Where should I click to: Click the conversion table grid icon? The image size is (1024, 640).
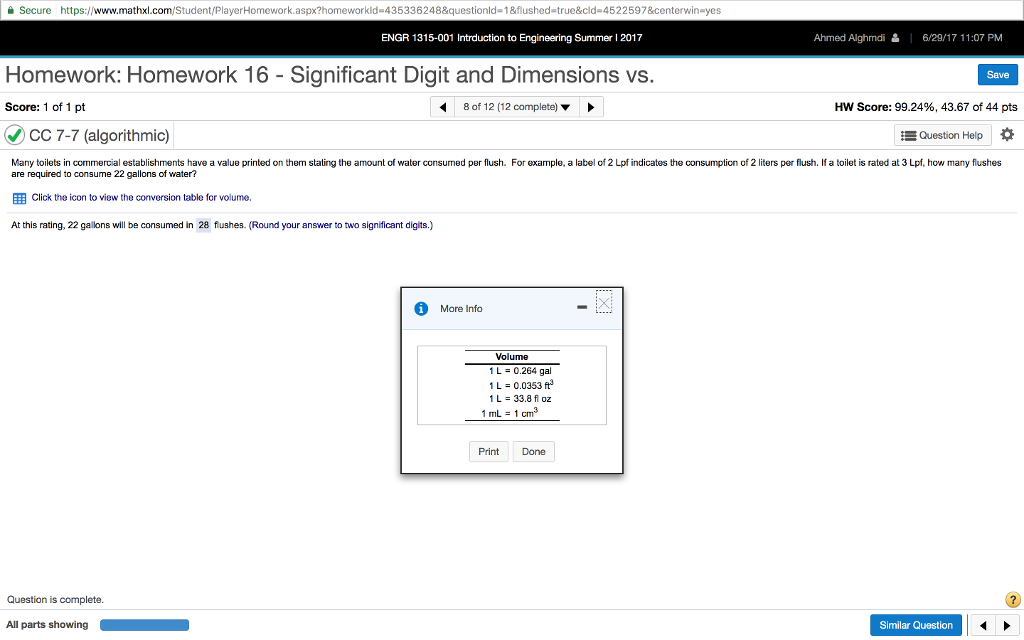tap(18, 198)
